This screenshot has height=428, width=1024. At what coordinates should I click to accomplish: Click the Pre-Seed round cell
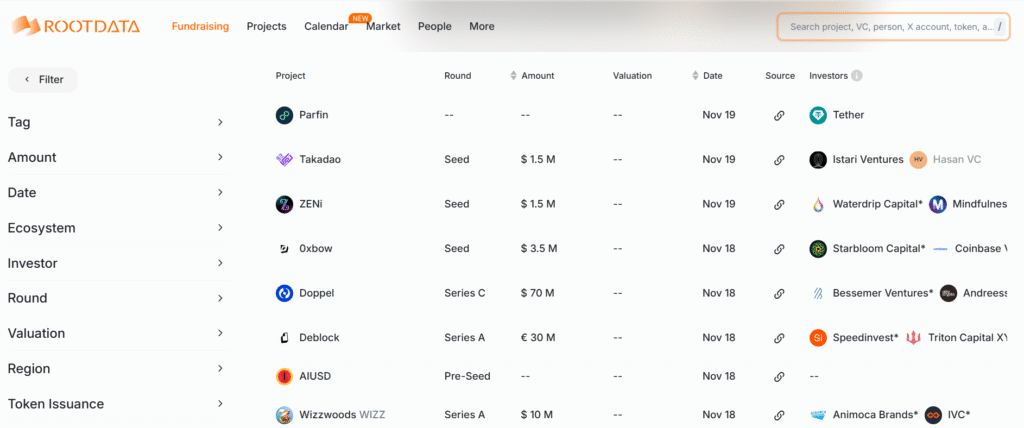pos(468,376)
